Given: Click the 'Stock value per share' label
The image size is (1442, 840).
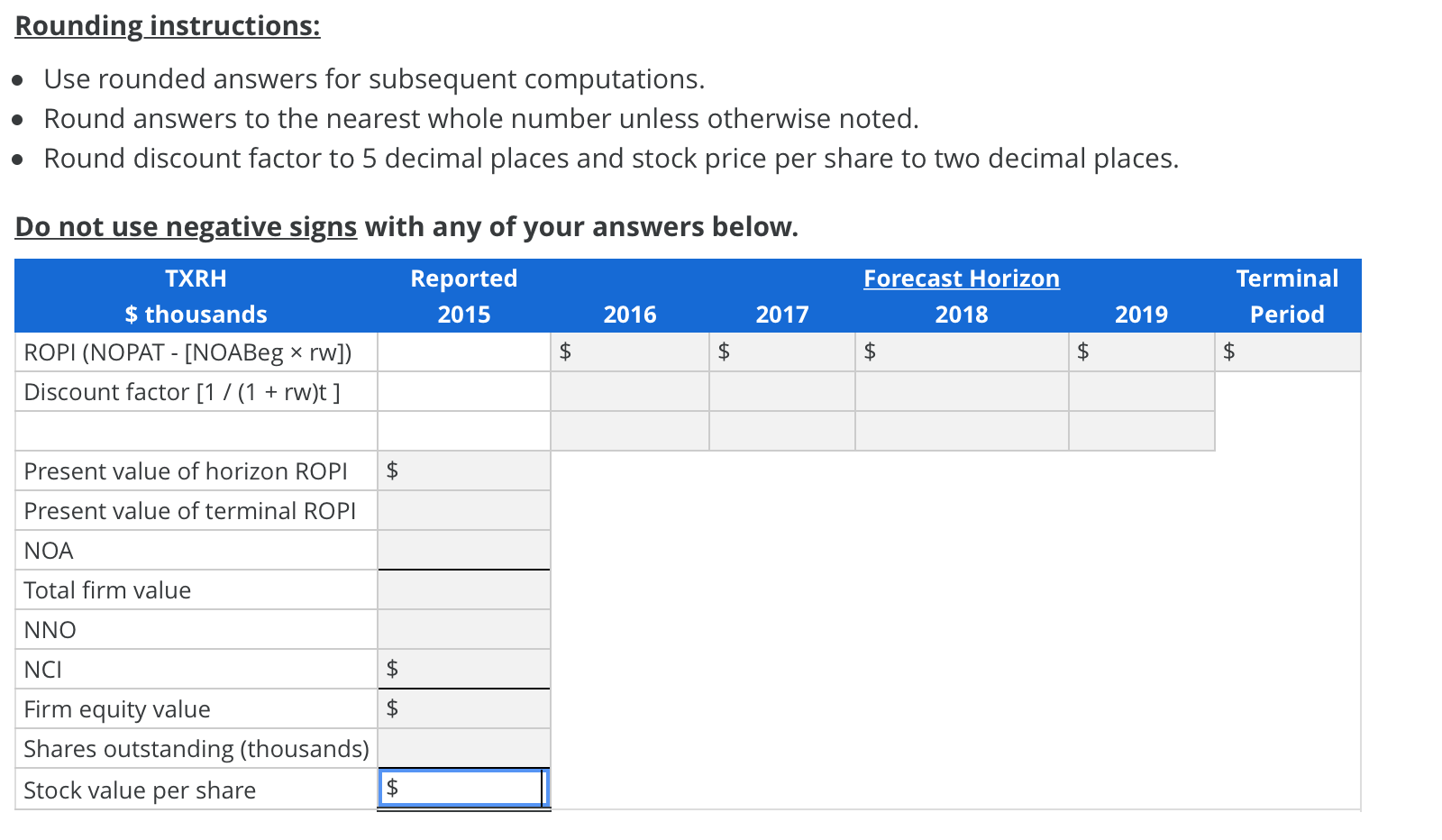Looking at the screenshot, I should (x=140, y=790).
